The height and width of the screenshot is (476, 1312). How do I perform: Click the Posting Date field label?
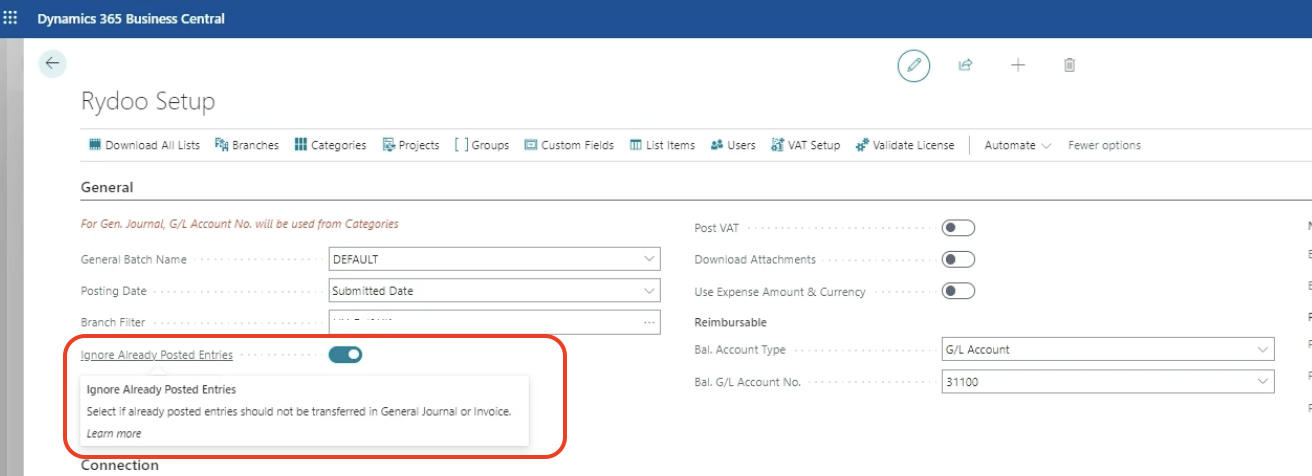click(x=113, y=291)
